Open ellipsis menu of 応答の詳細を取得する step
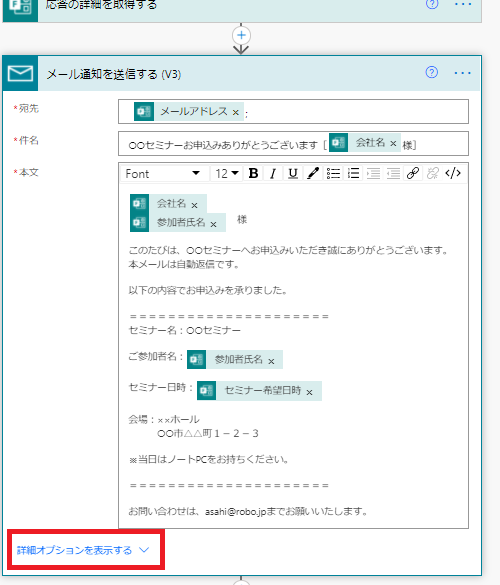Screen dimensions: 500x585 463,4
